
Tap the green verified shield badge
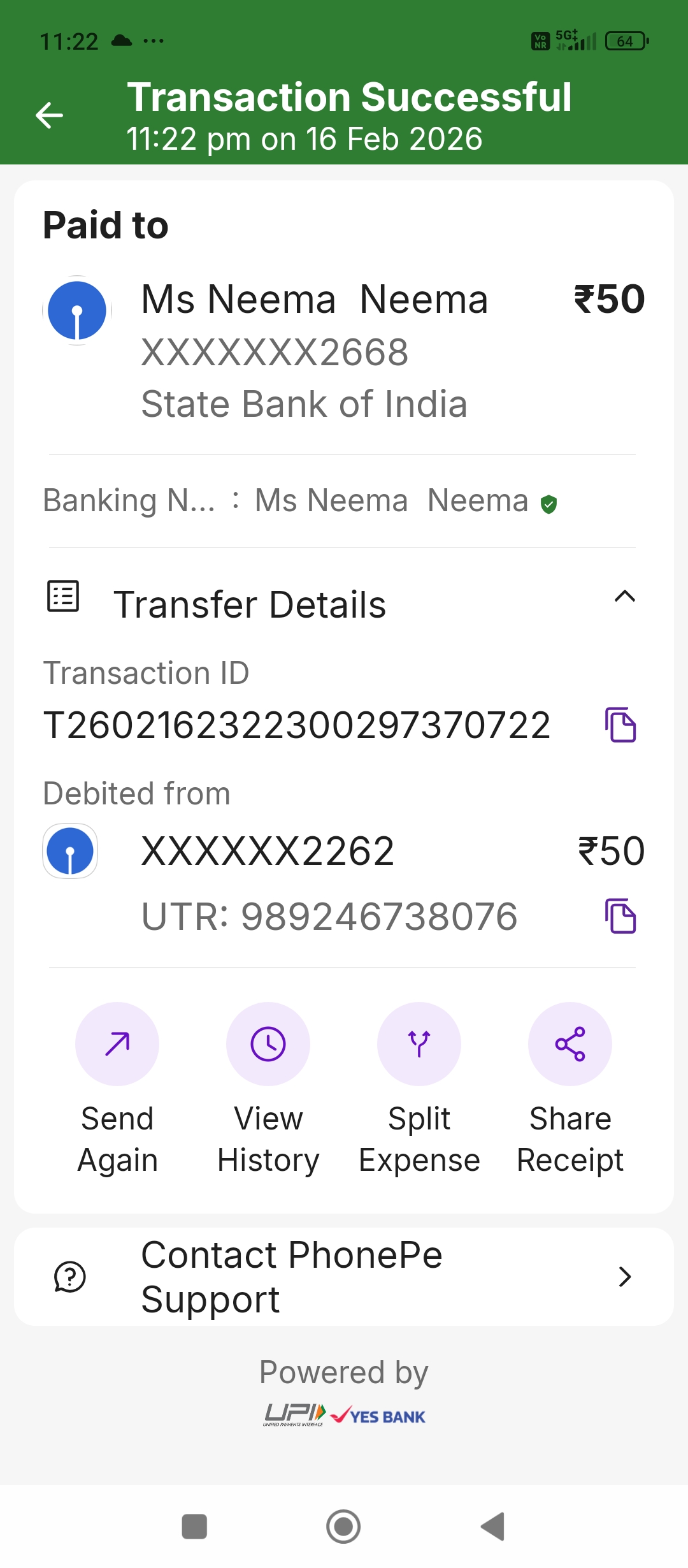coord(548,504)
